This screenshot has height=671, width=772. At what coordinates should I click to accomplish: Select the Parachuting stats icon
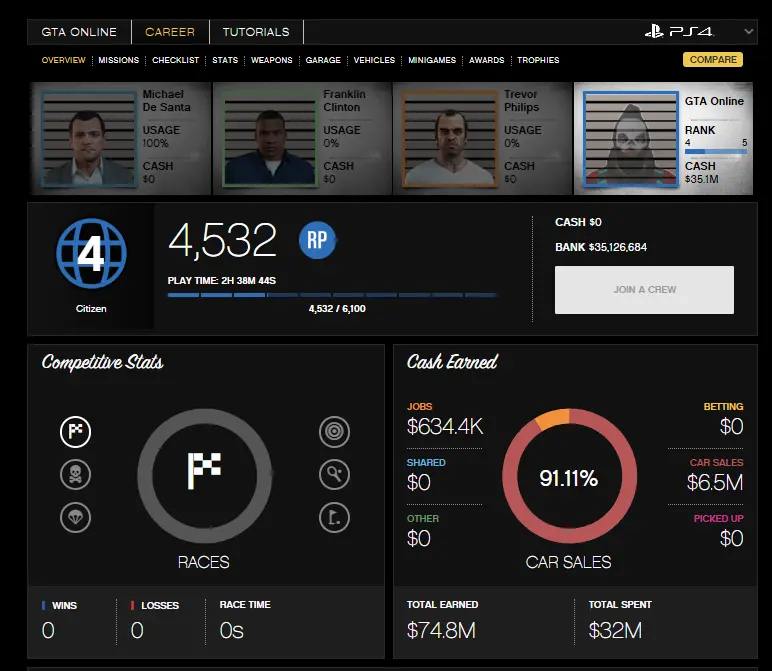click(x=76, y=517)
